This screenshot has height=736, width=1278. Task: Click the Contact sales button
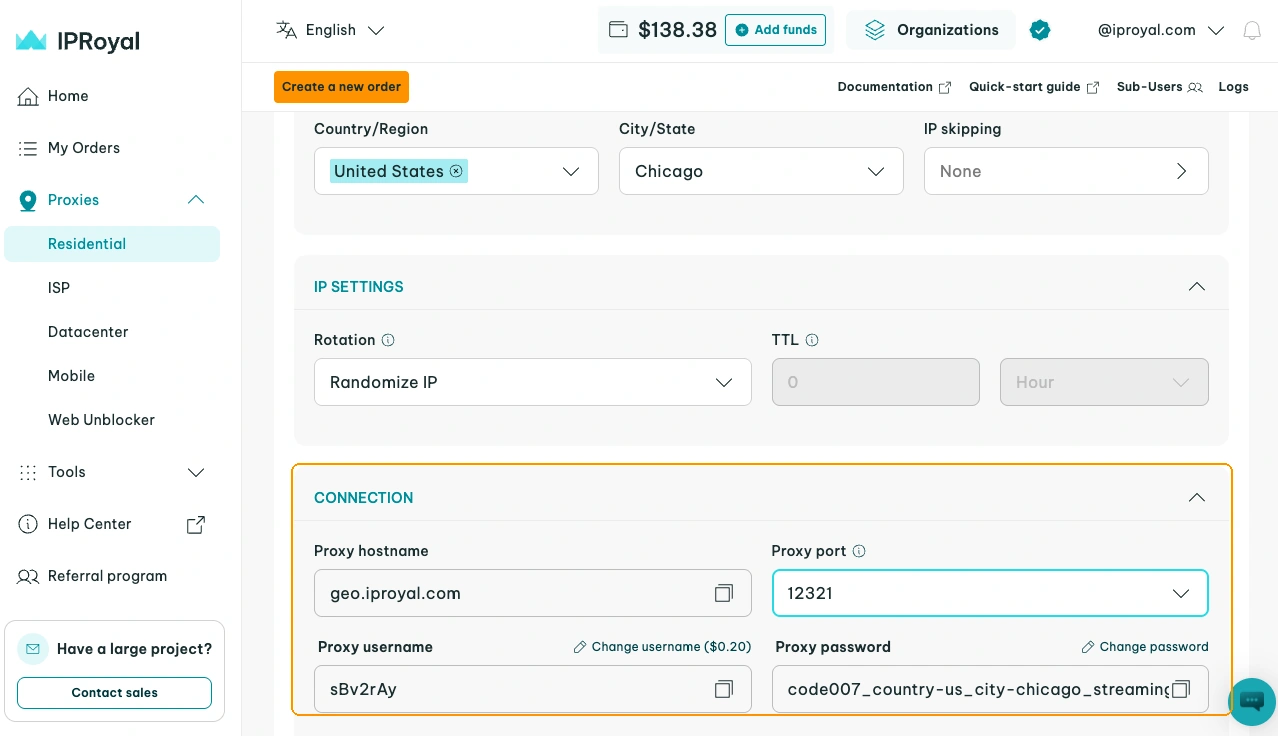pyautogui.click(x=114, y=693)
